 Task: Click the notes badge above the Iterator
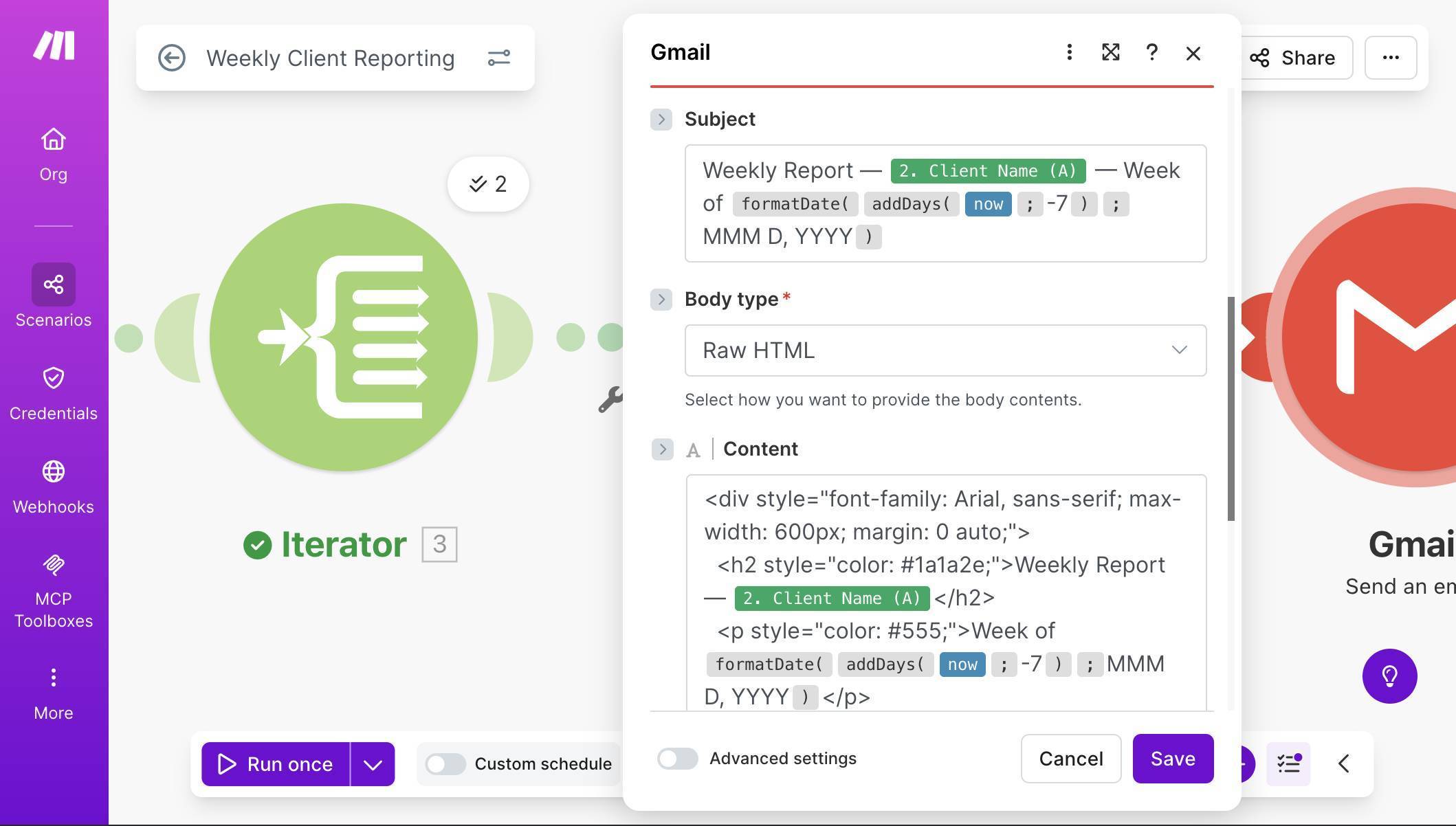(x=487, y=183)
